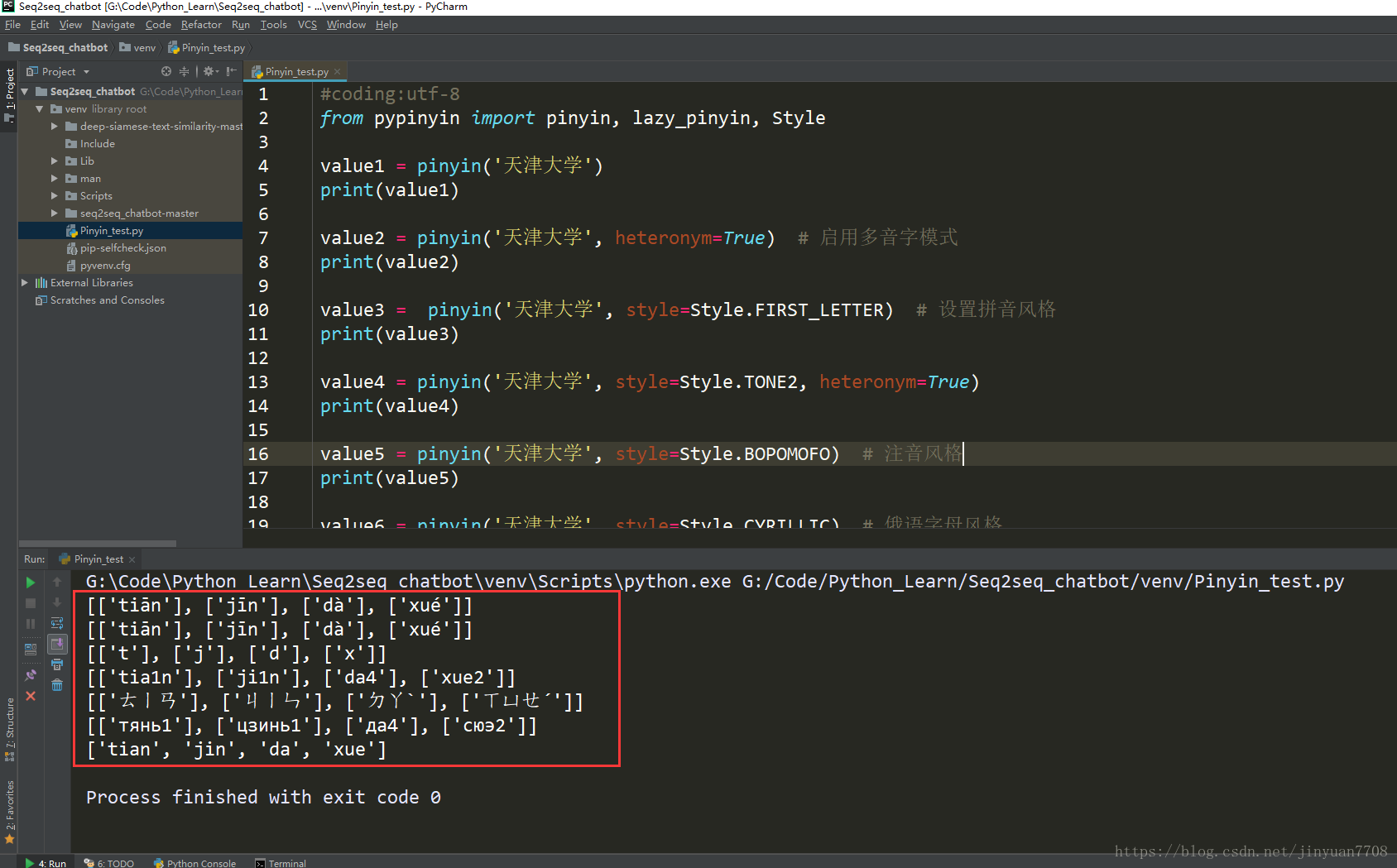Toggle the 7: Structure side tool window

pos(9,729)
